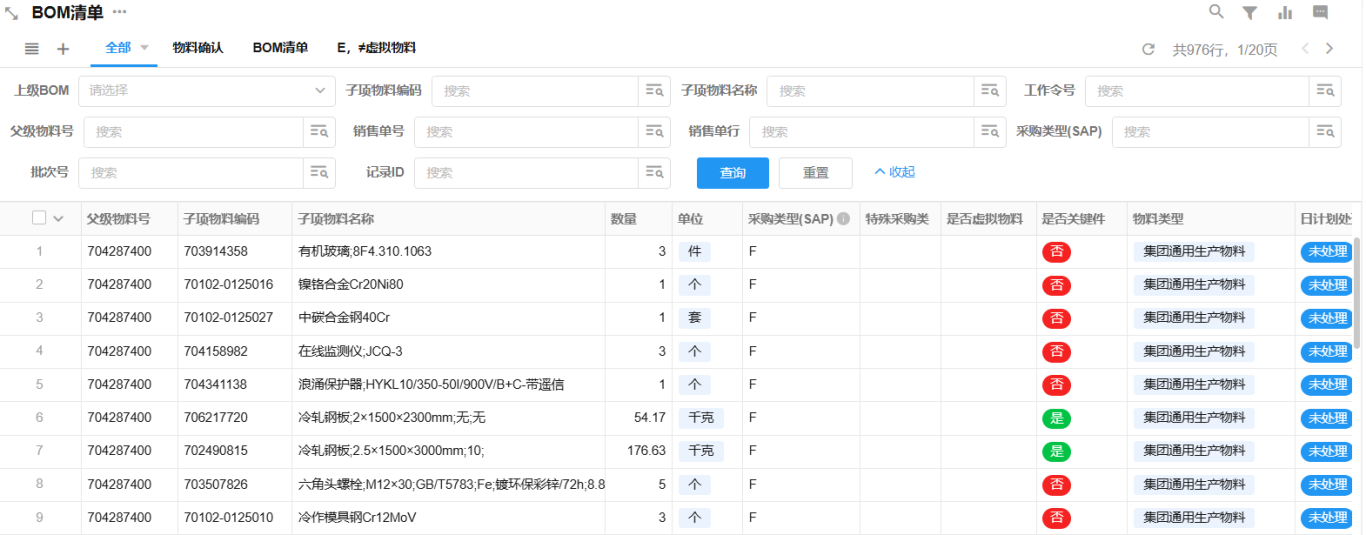Click the blue 查询 button

pyautogui.click(x=732, y=173)
